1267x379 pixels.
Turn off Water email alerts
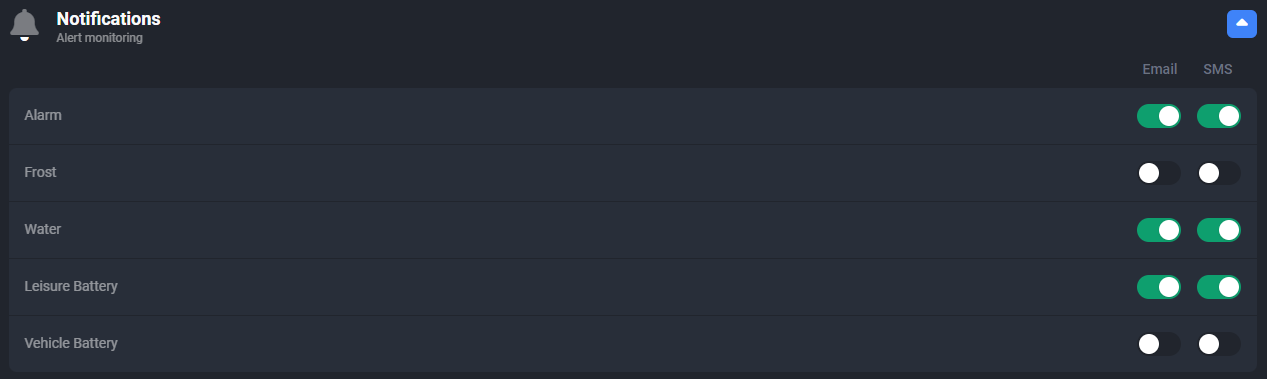point(1159,230)
